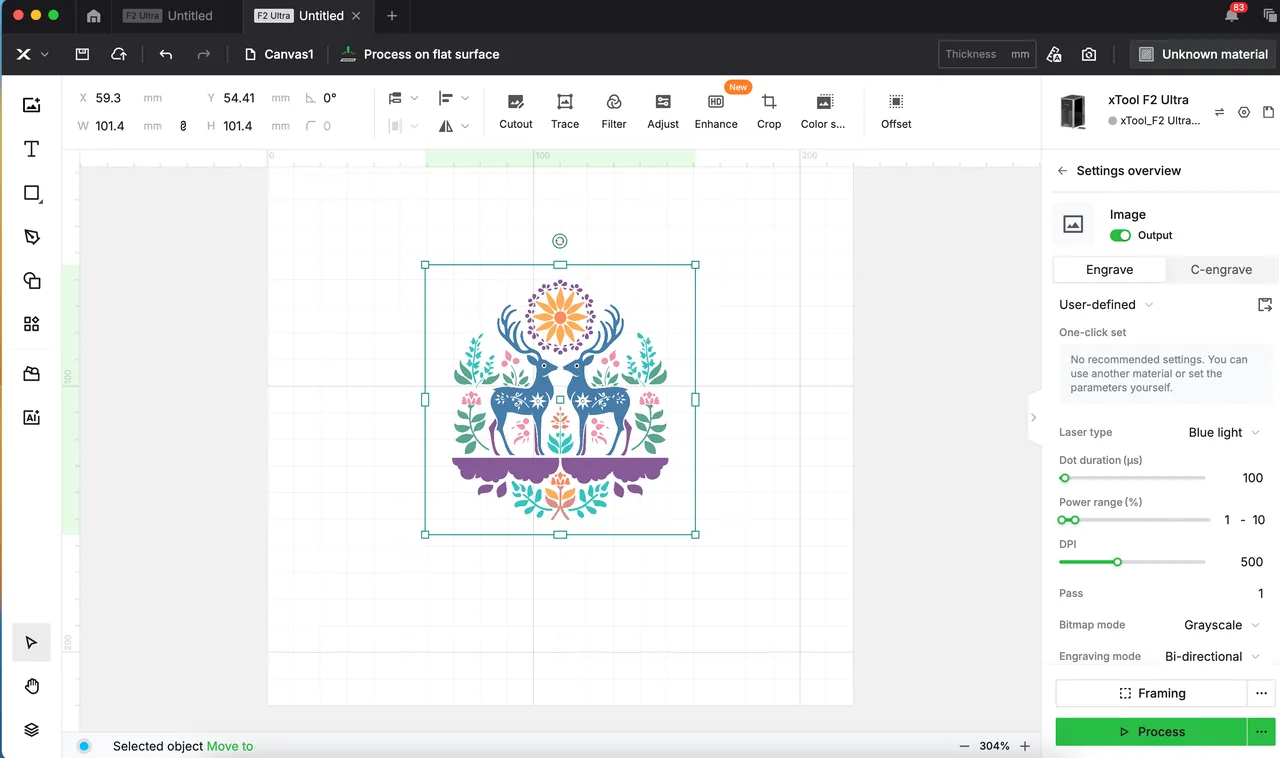Expand the xTool logo menu

(31, 54)
